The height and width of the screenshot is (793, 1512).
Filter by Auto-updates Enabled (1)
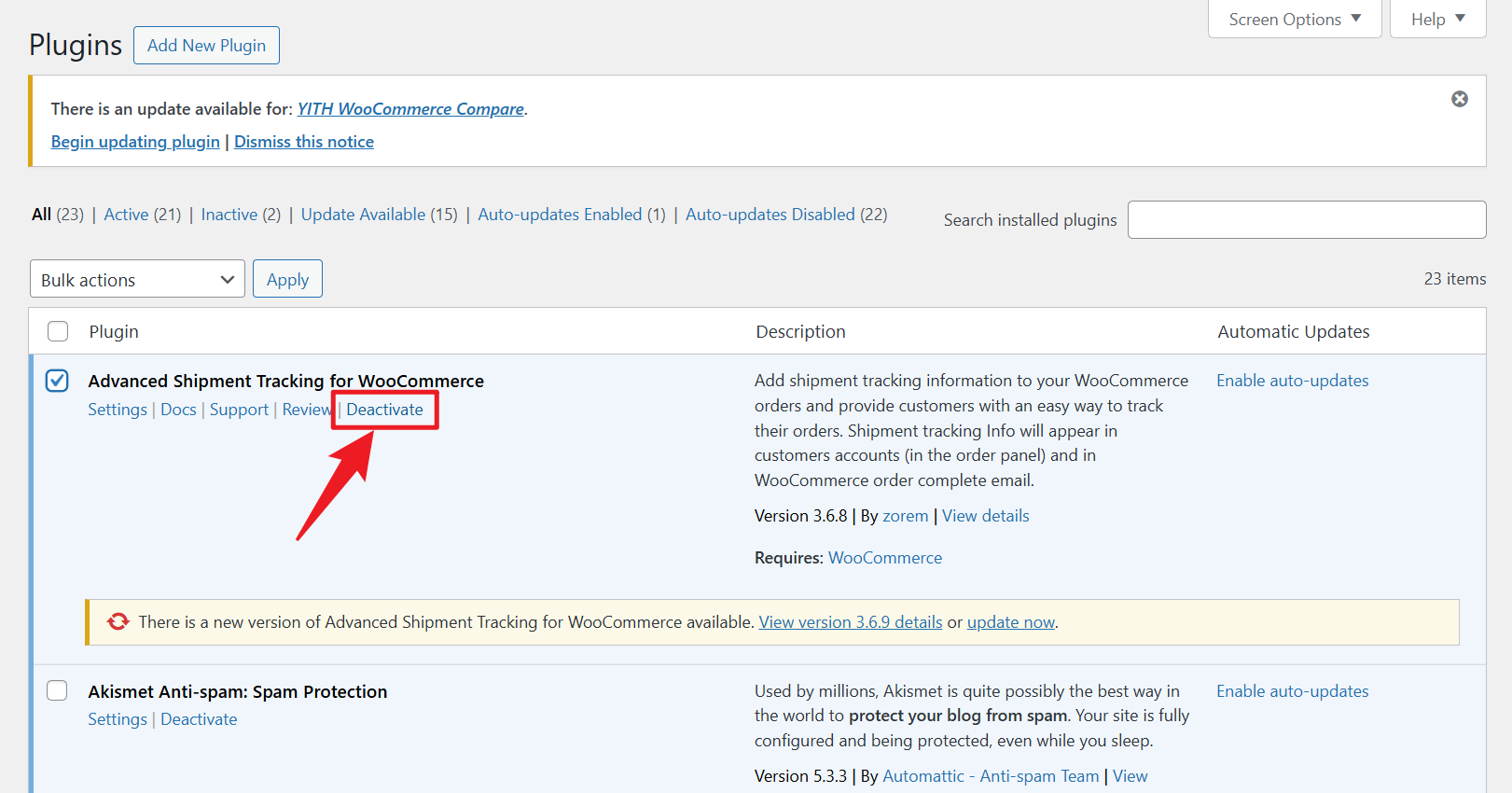point(572,215)
